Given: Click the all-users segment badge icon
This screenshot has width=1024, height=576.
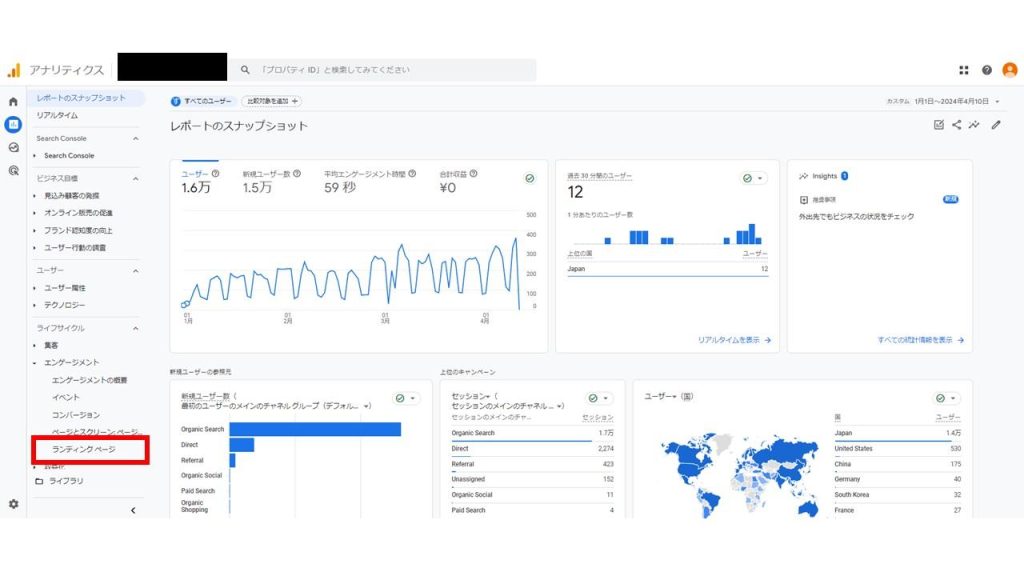Looking at the screenshot, I should 176,101.
